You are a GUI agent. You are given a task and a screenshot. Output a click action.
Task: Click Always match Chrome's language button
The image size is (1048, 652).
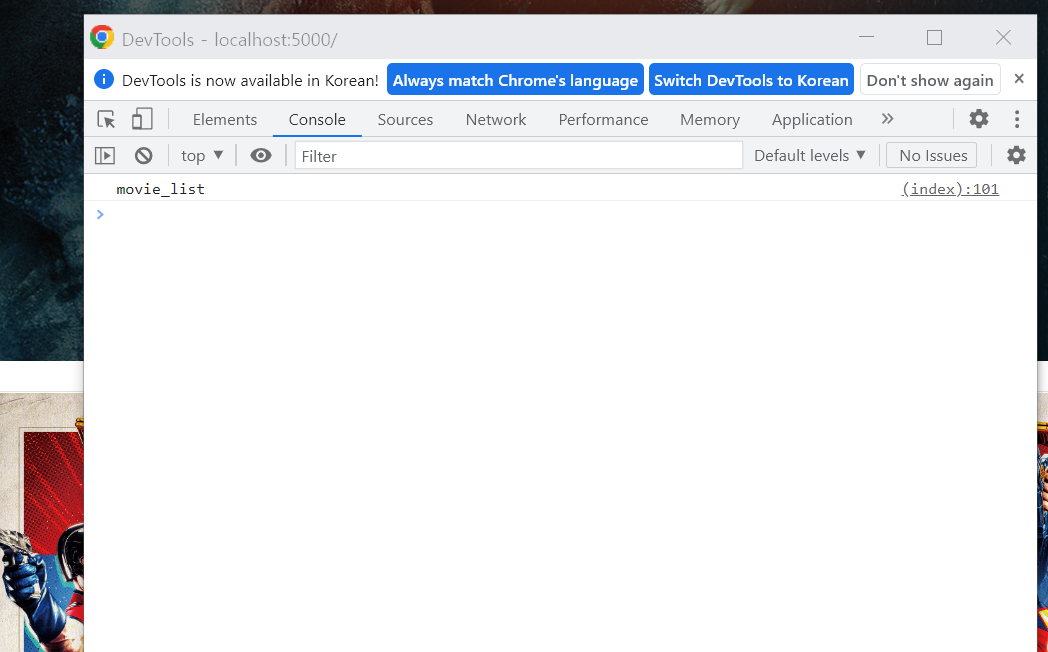click(515, 79)
